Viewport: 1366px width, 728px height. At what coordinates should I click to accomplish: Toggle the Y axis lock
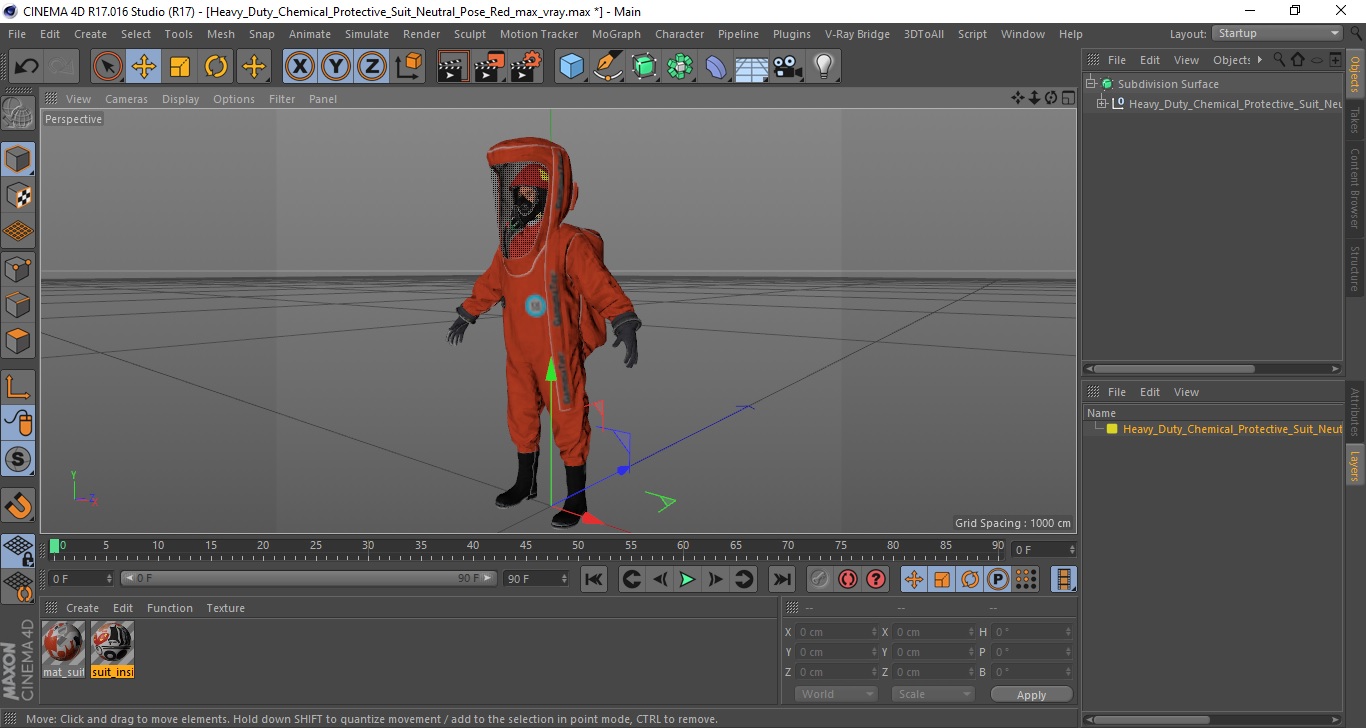[x=335, y=67]
